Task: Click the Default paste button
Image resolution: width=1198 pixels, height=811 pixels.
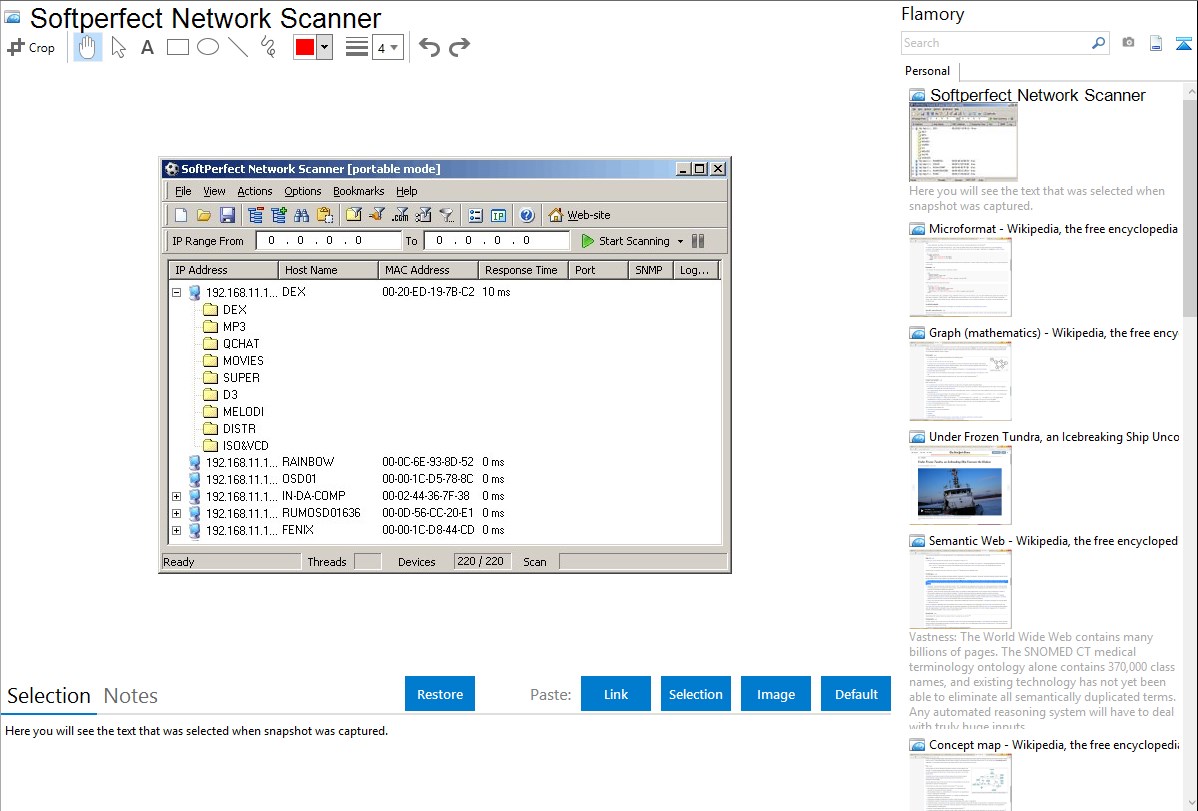Action: [x=856, y=694]
